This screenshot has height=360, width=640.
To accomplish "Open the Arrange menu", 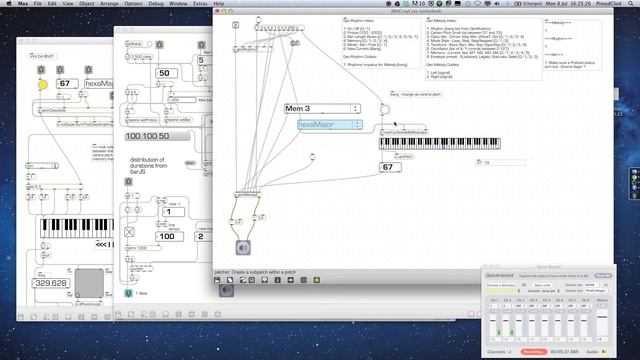I will coord(109,3).
